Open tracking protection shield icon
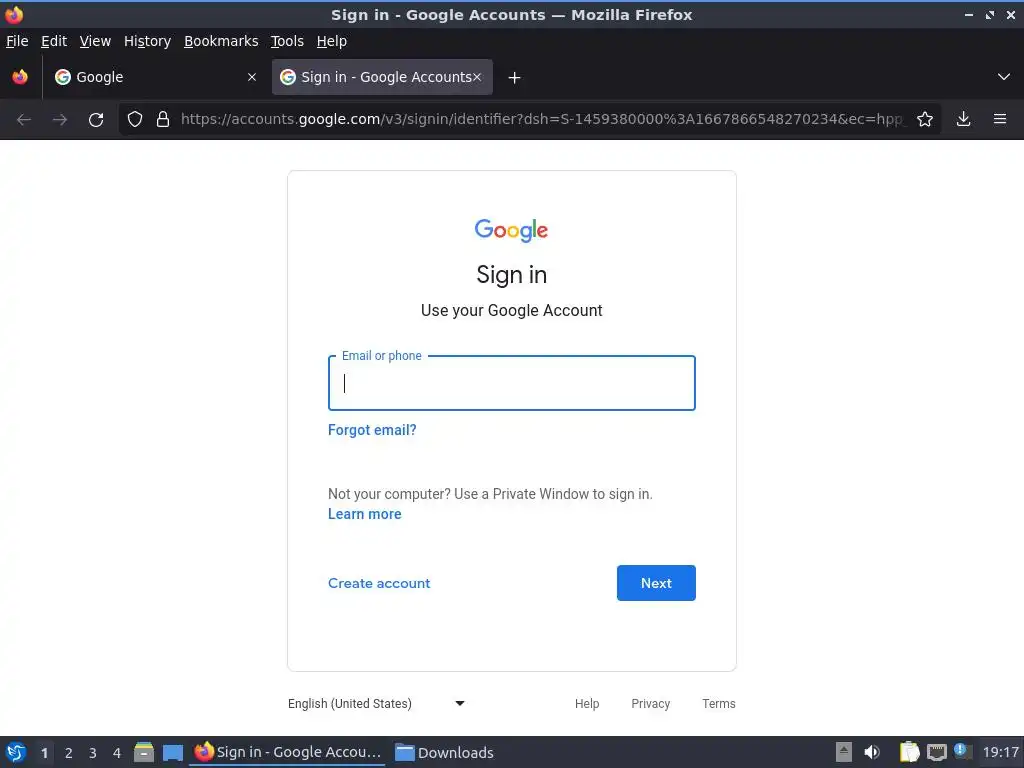The image size is (1024, 768). point(135,119)
